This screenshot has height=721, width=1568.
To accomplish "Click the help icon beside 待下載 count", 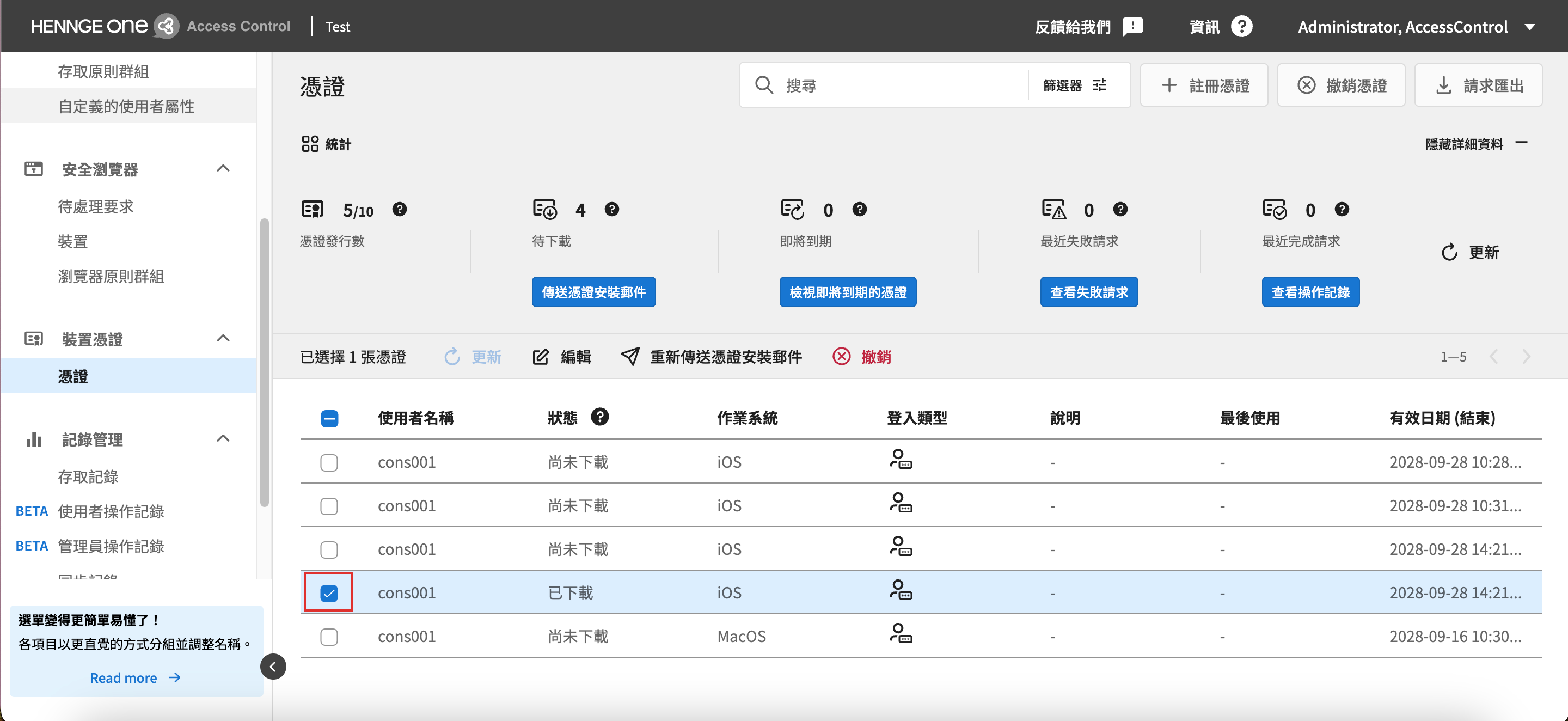I will coord(612,210).
